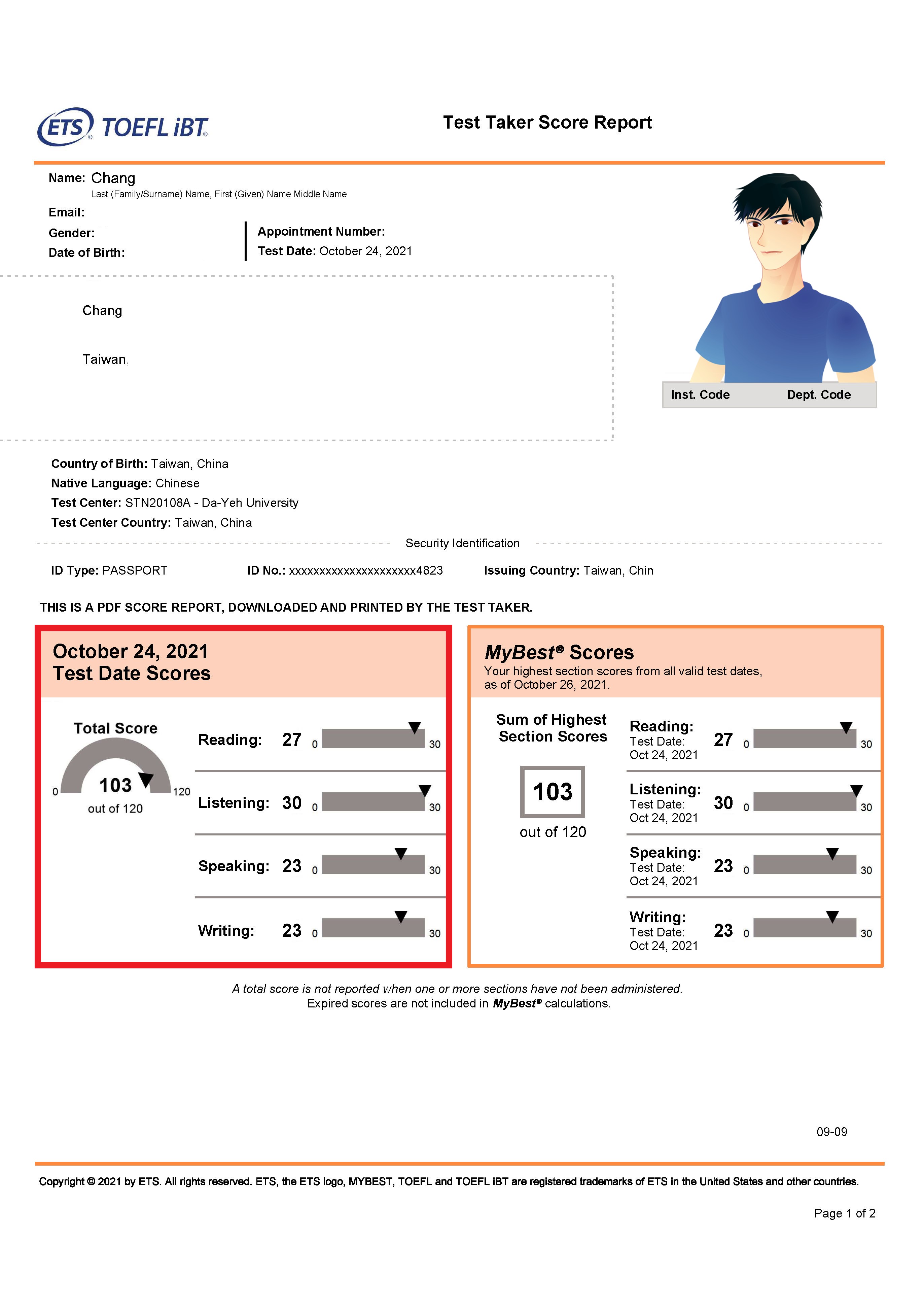Click Listening score 30 in Test Date Scores
The width and height of the screenshot is (924, 1307).
point(292,803)
